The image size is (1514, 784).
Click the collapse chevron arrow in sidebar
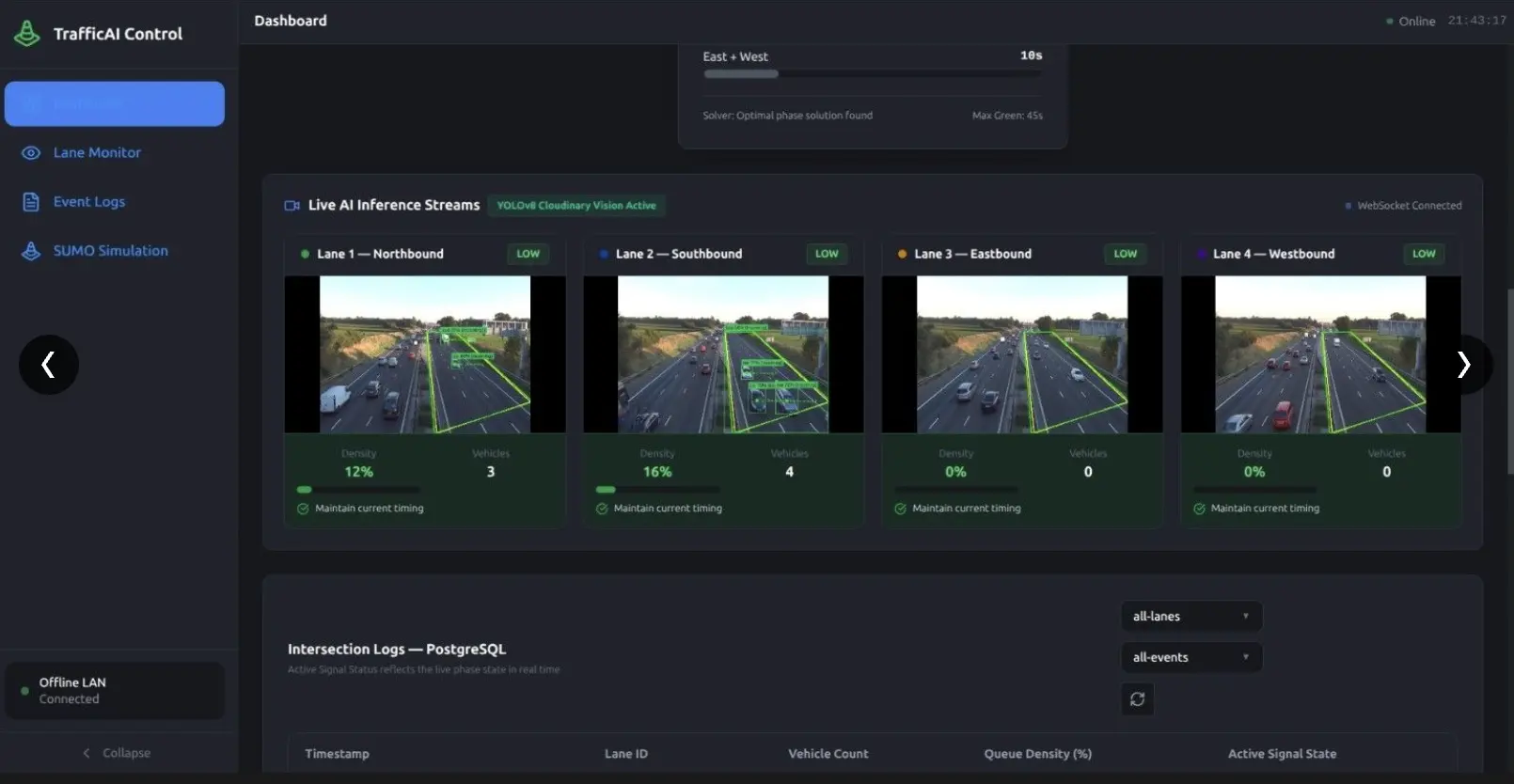[x=87, y=753]
